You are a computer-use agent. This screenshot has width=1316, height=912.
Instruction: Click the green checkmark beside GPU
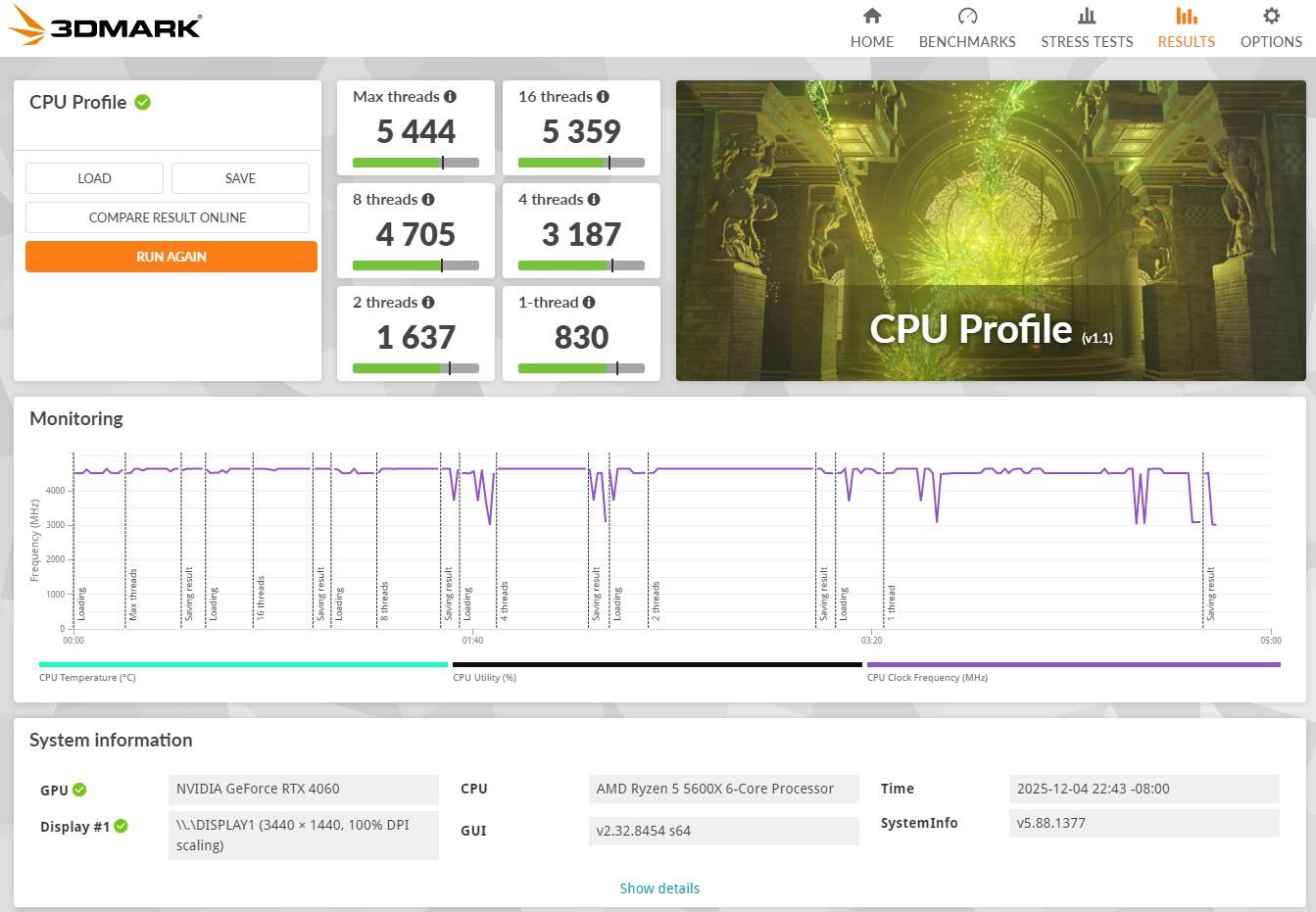77,790
